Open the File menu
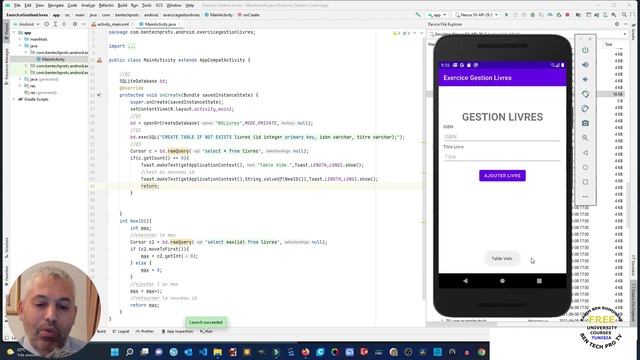640x360 pixels. pos(17,5)
